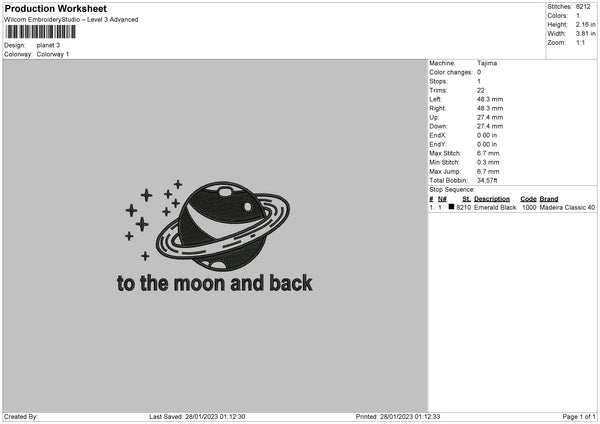Image resolution: width=600 pixels, height=424 pixels.
Task: Click the Max Stitch value 6.7 mm
Action: click(488, 153)
